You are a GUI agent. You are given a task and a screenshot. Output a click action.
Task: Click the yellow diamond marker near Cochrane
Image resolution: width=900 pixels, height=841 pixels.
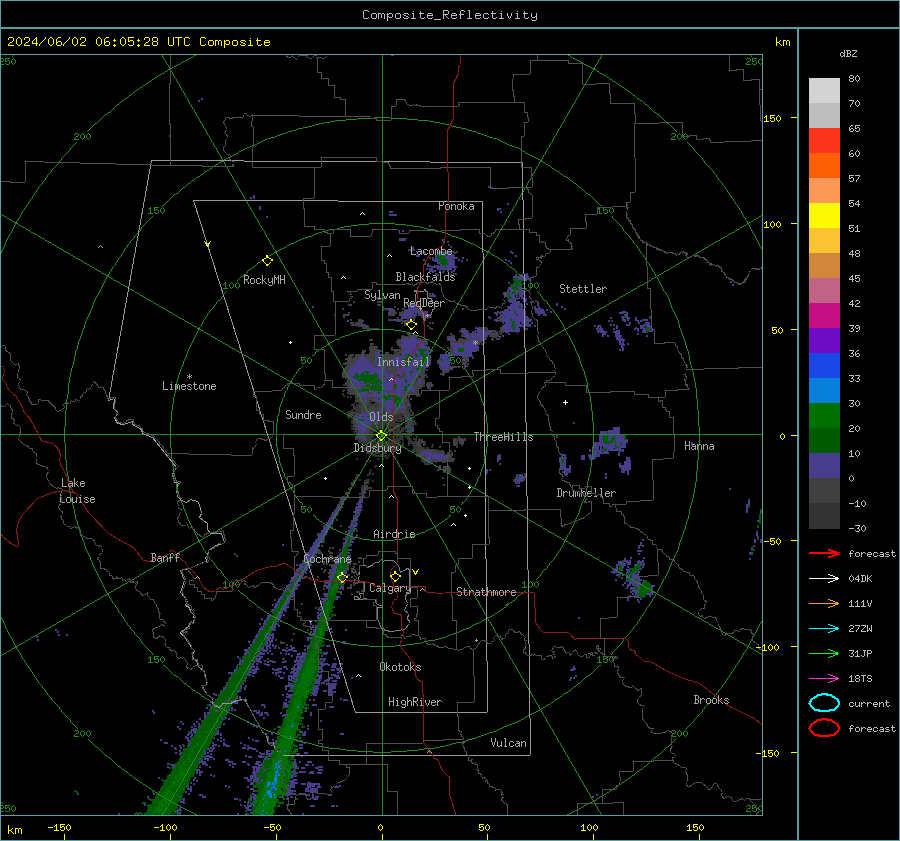coord(342,577)
